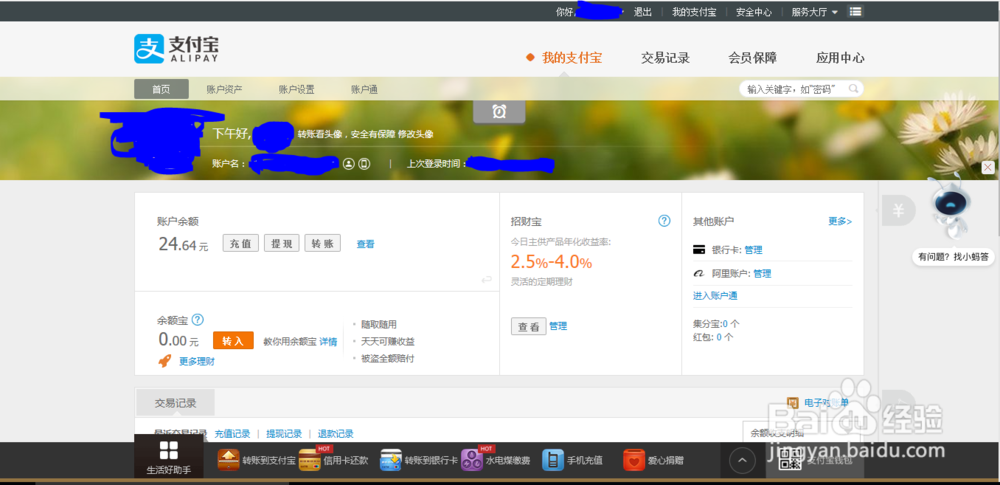Open the 提现记录 link
Screen dimensions: 1000x485
(x=284, y=433)
